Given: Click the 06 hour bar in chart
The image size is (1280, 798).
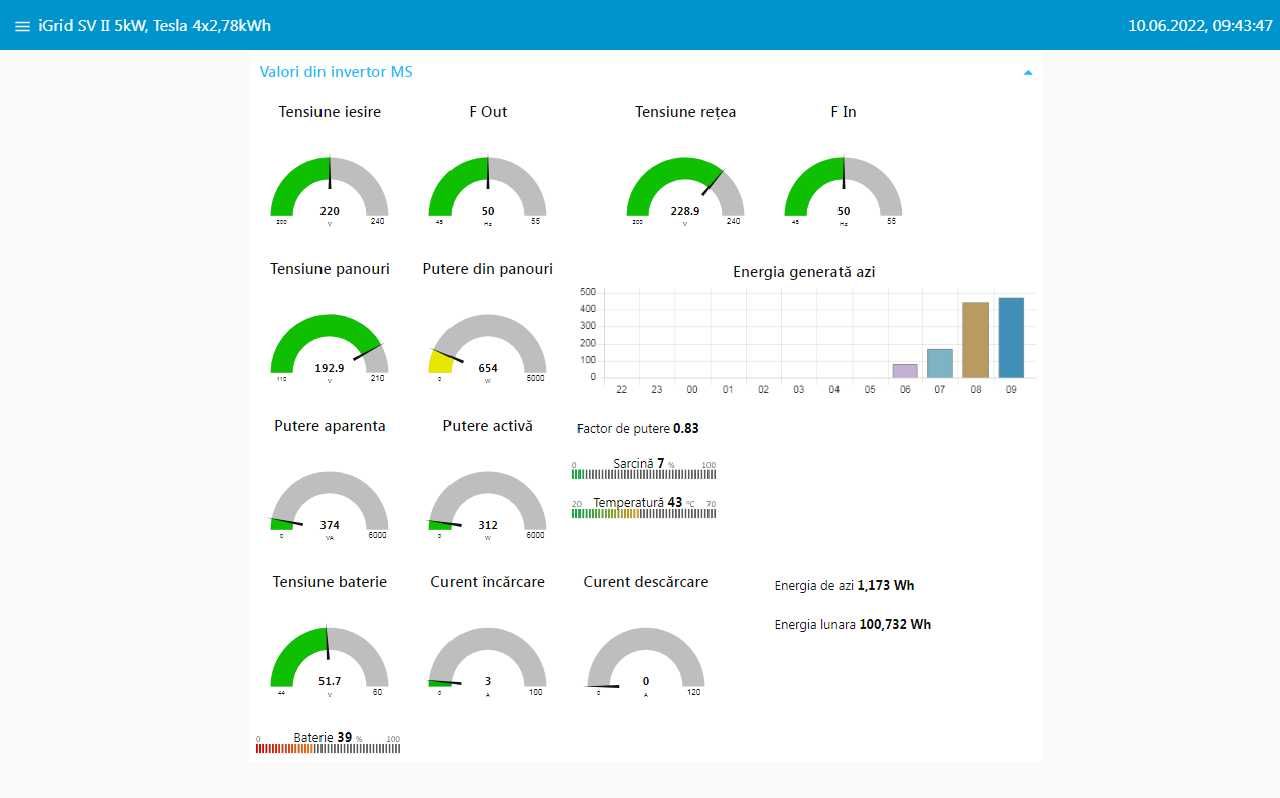Looking at the screenshot, I should 905,371.
